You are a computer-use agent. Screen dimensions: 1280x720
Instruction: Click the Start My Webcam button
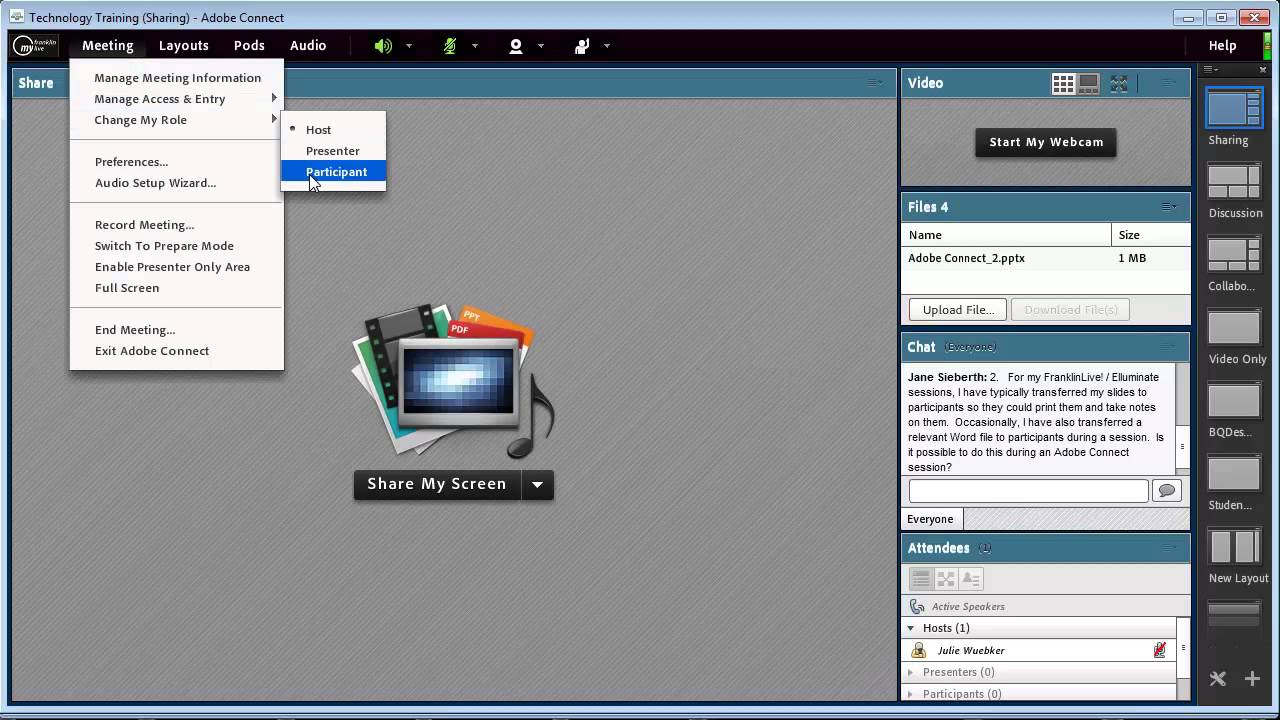point(1046,142)
